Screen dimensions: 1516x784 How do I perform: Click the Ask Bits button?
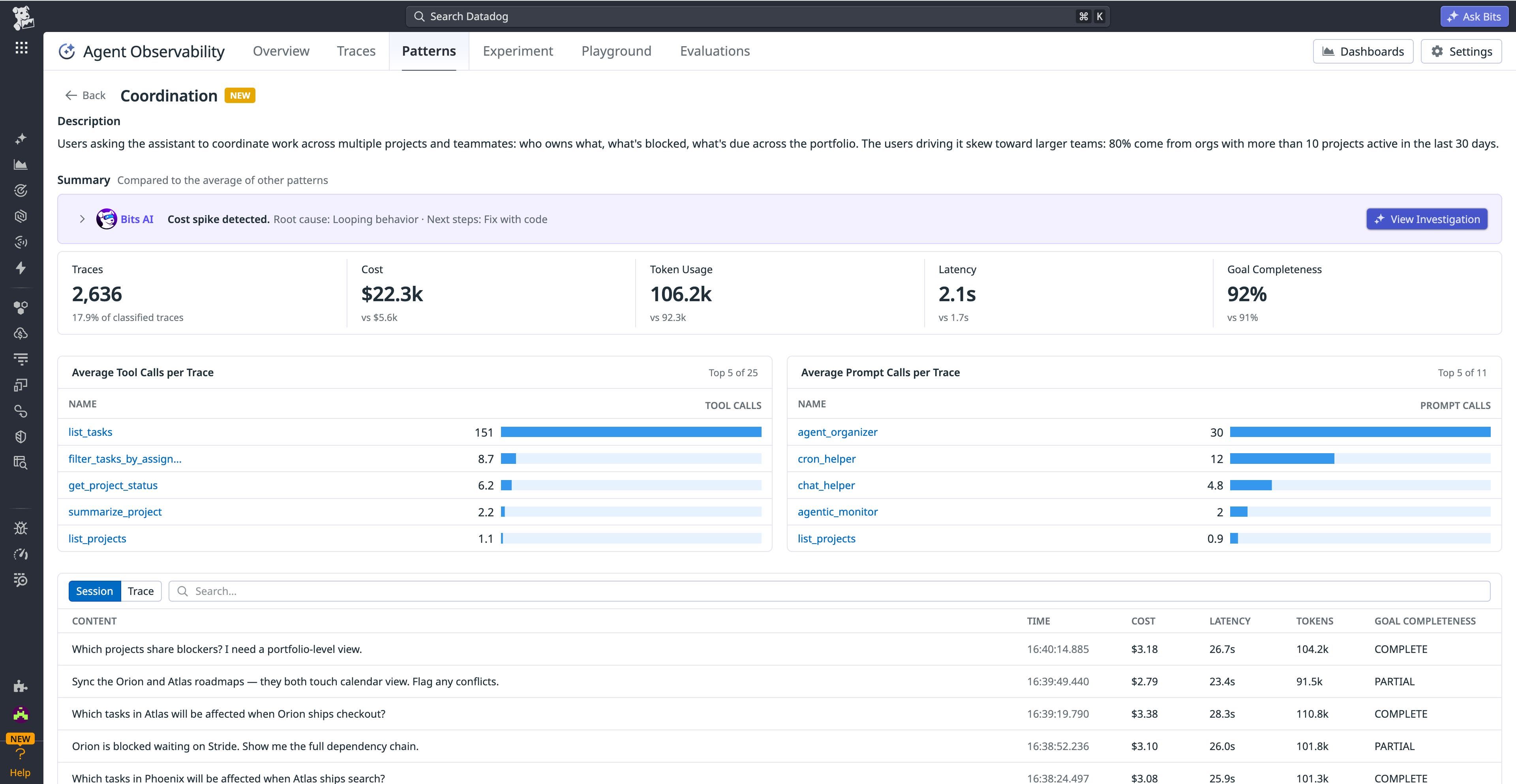(1474, 17)
